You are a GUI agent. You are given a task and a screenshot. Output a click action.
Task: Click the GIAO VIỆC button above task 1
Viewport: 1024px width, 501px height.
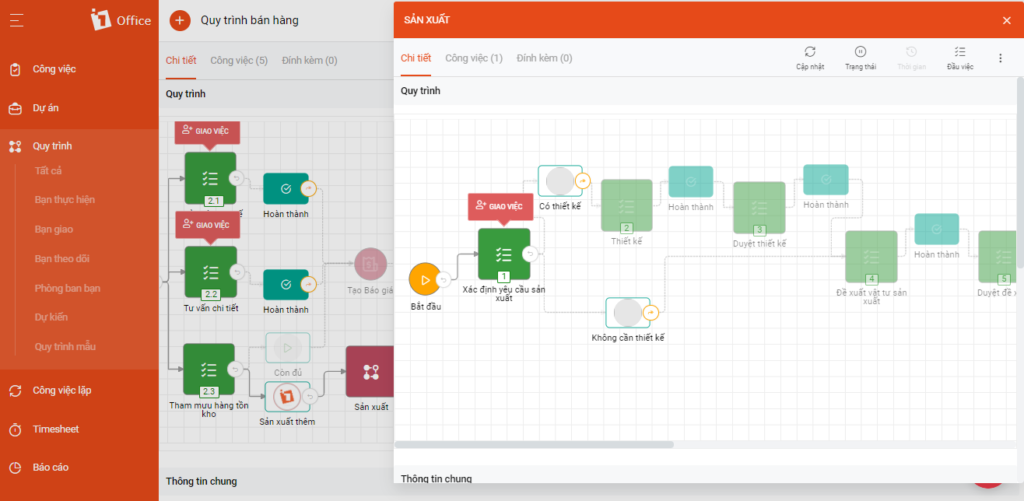pos(500,206)
